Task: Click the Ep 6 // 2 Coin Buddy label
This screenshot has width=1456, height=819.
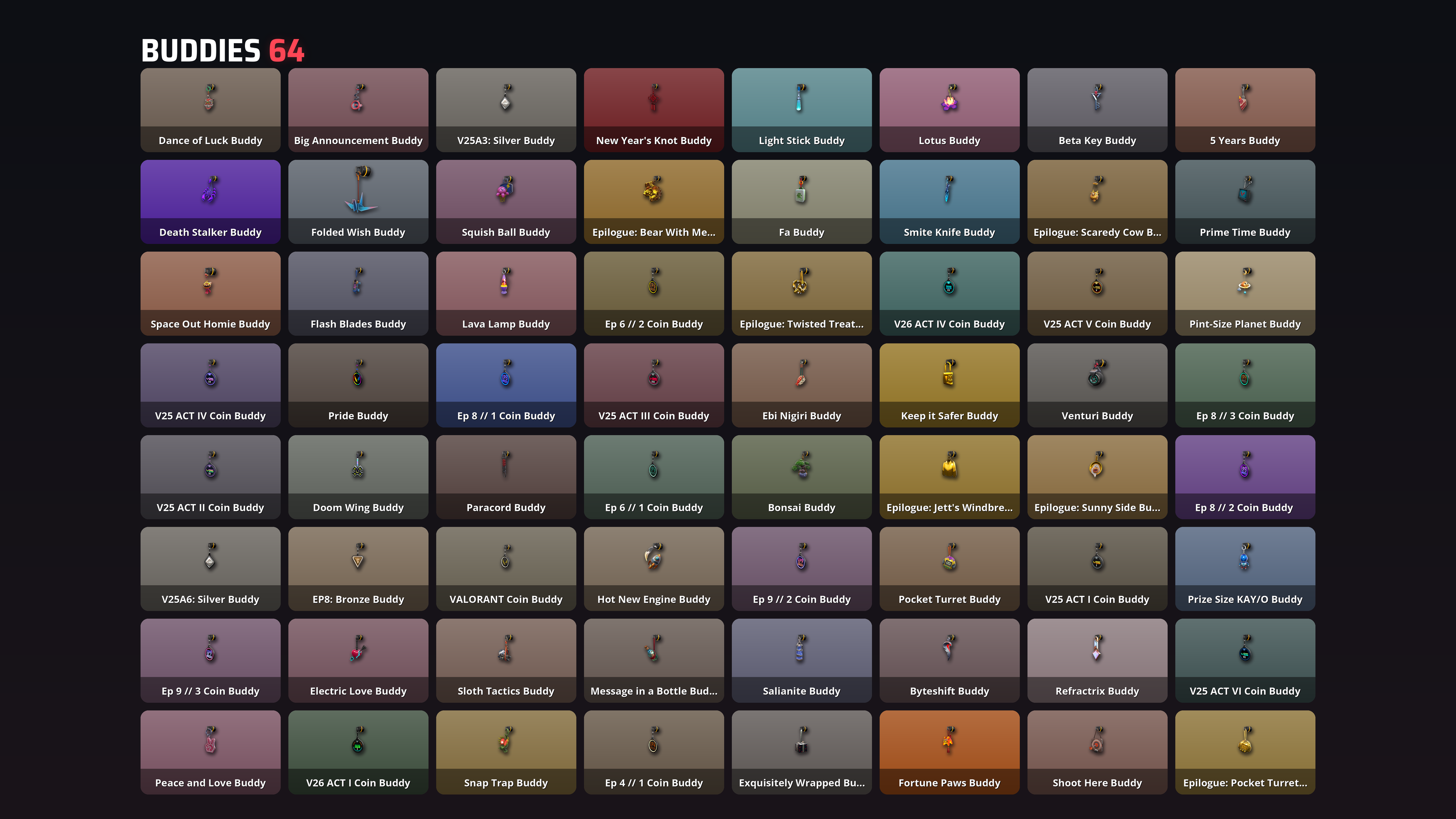Action: [x=654, y=324]
